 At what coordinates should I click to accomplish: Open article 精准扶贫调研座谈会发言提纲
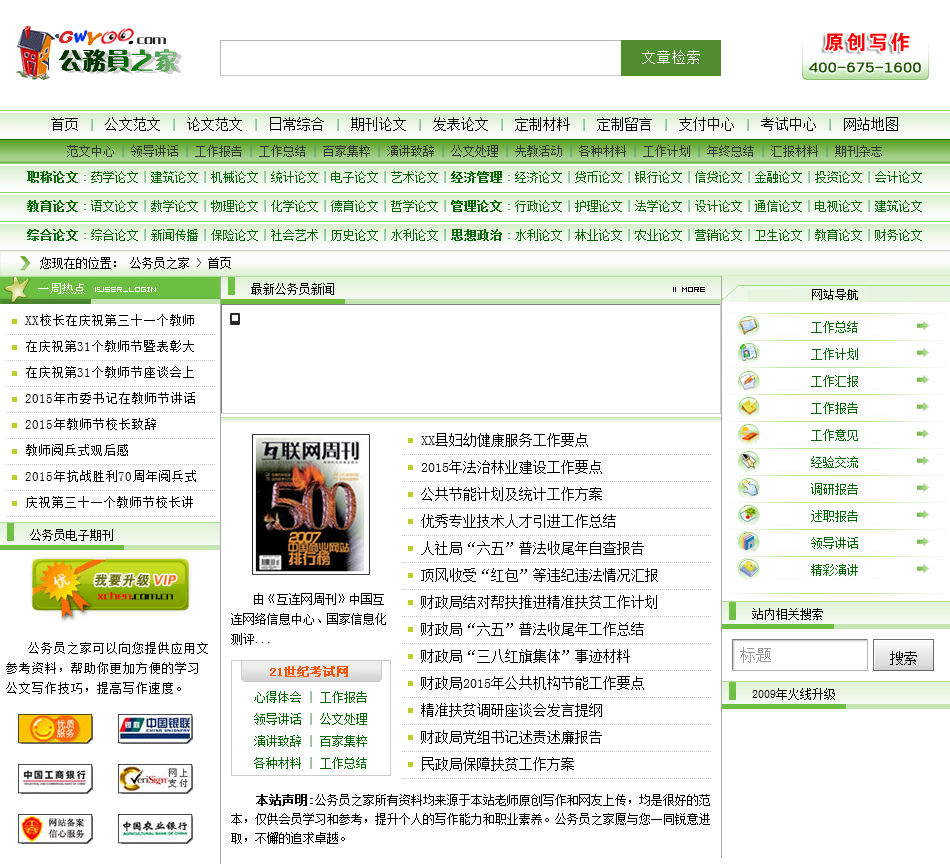tap(511, 710)
